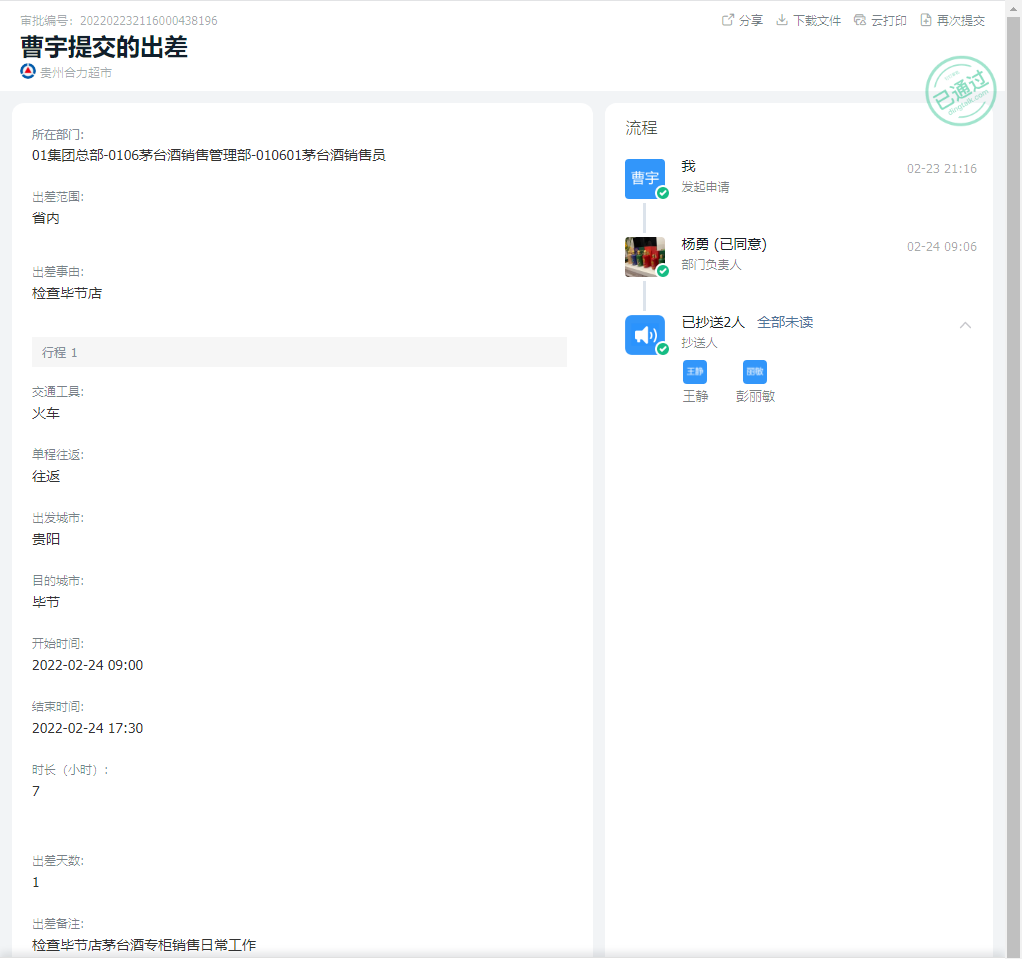The image size is (1022, 959).
Task: Collapse the CC recipients list chevron
Action: [x=965, y=324]
